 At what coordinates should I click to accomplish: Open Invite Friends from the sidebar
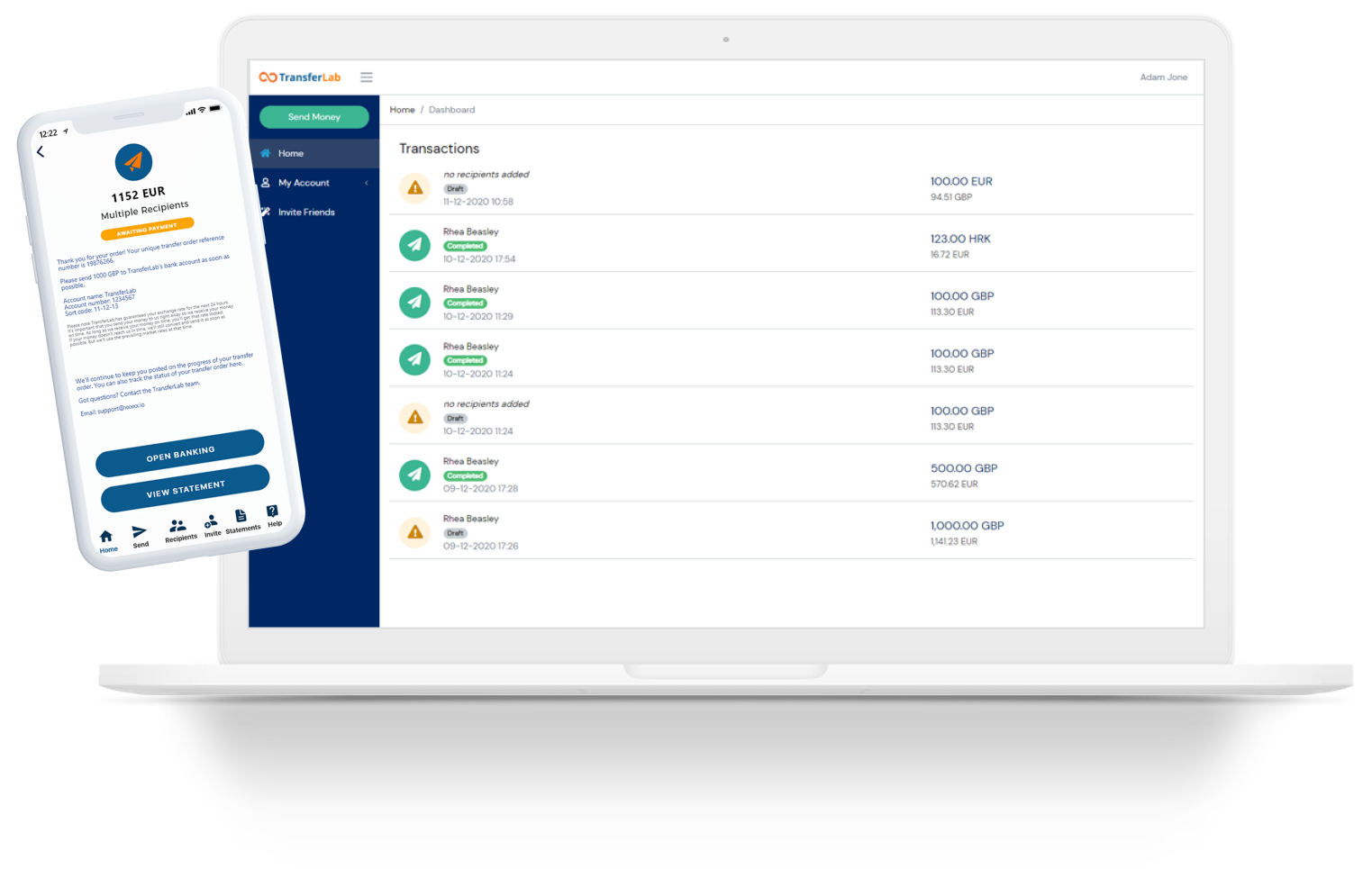point(305,213)
